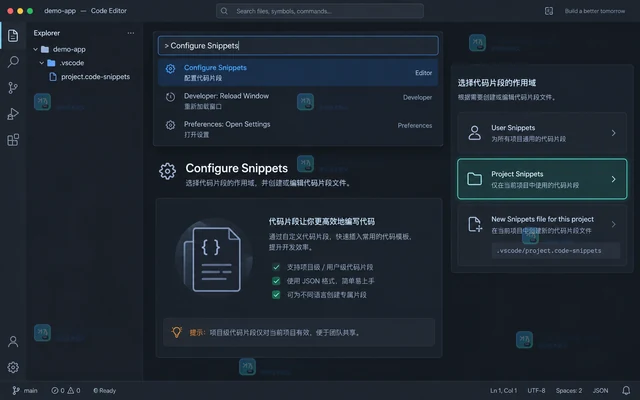Viewport: 640px width, 400px height.
Task: Open the Explorer files icon in activity bar
Action: click(13, 36)
